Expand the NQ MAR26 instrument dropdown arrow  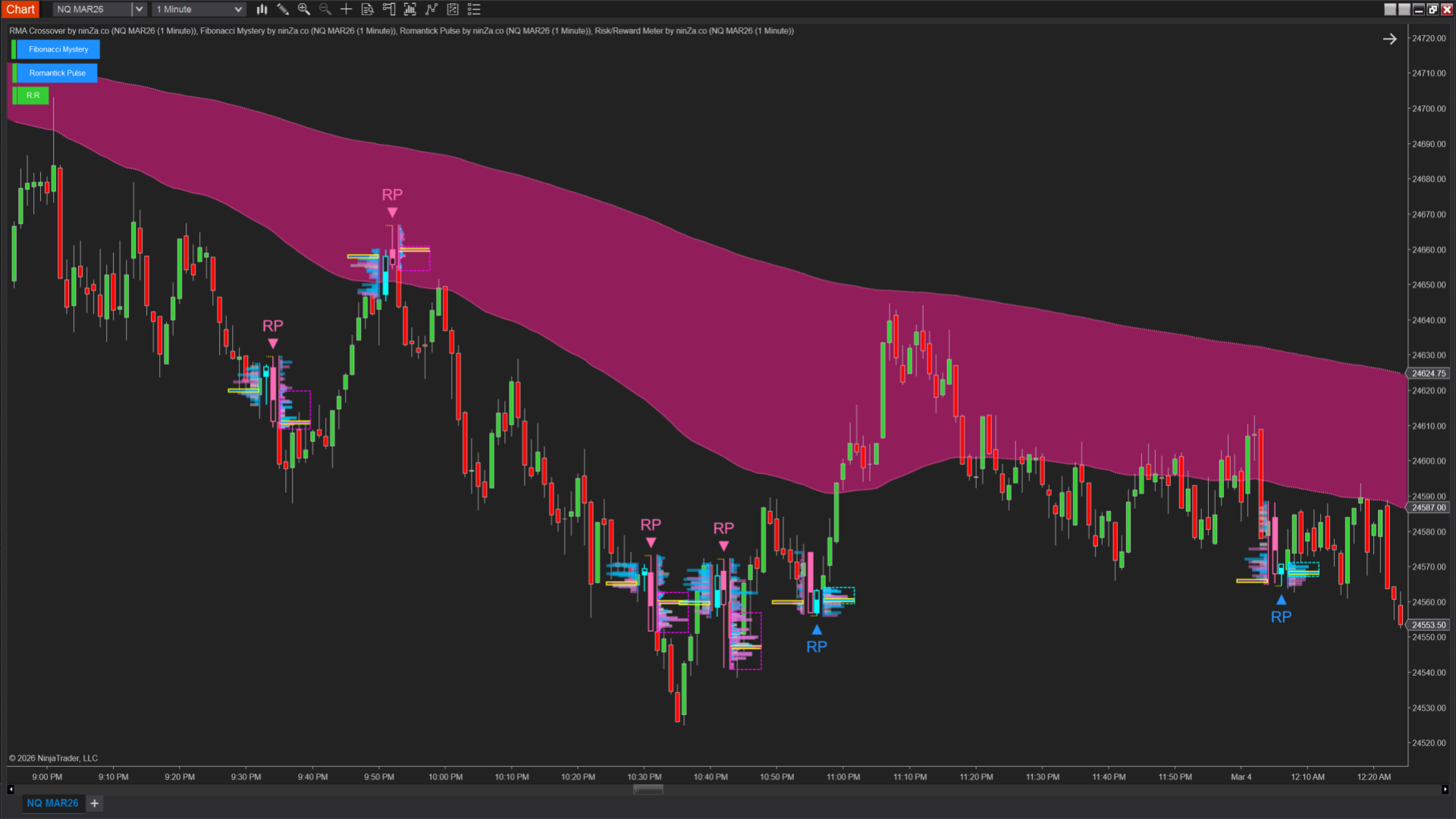[139, 9]
